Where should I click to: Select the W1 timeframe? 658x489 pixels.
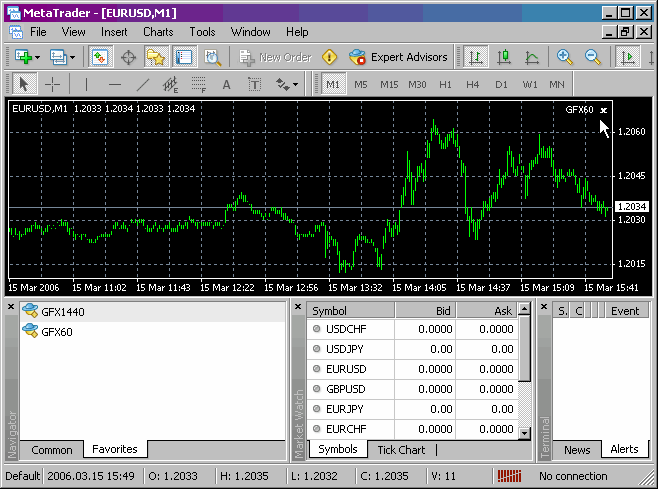[x=530, y=84]
